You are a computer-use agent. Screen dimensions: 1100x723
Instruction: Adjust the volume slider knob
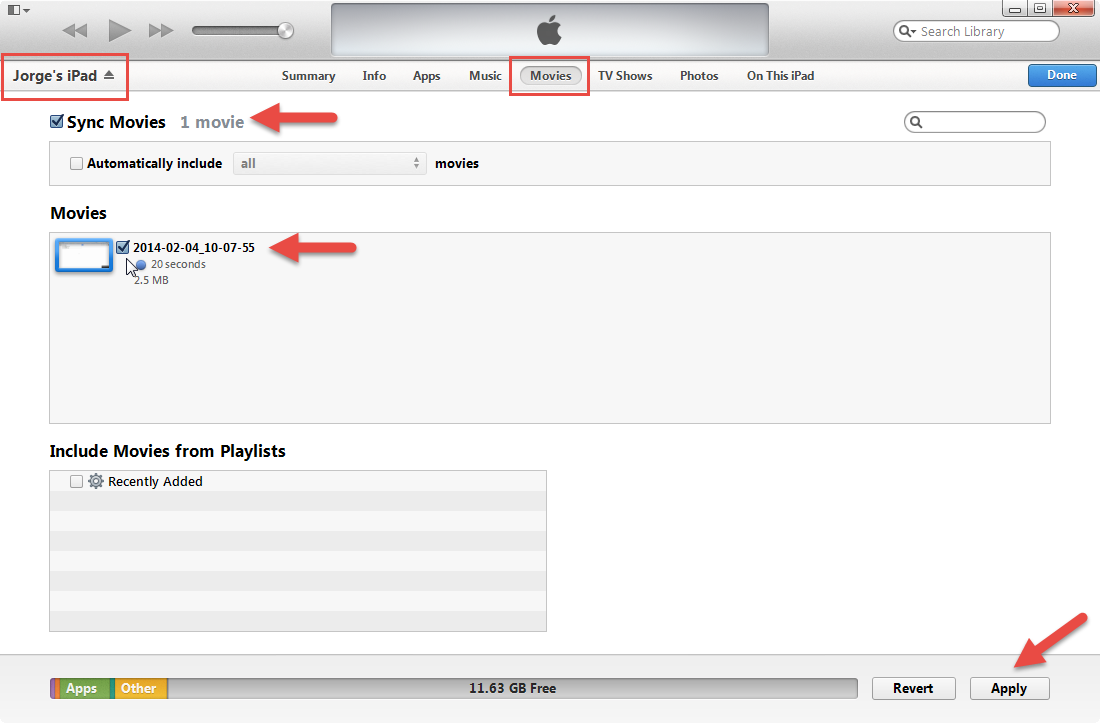coord(287,31)
